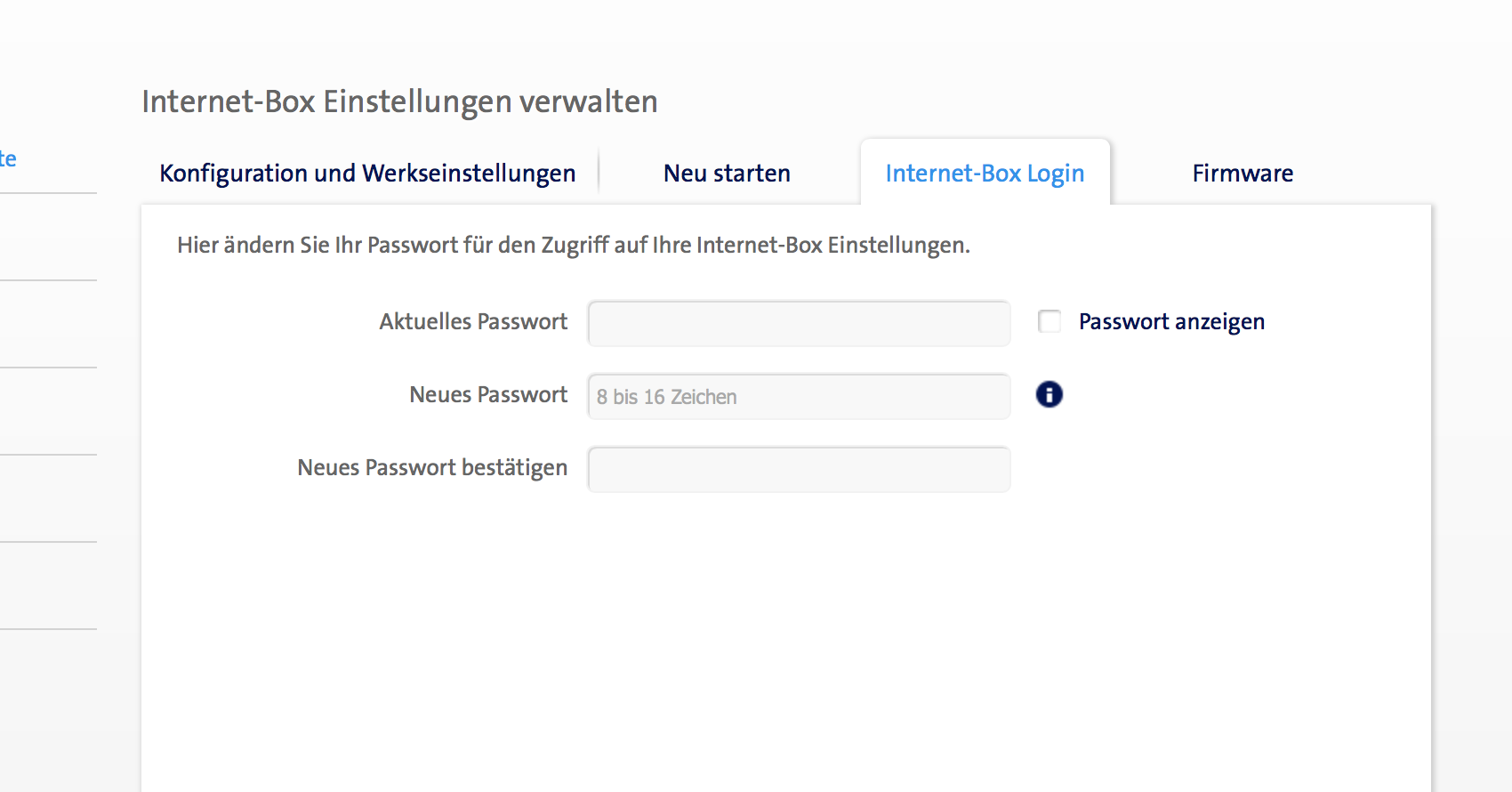The height and width of the screenshot is (792, 1512).
Task: Enable the Passwort anzeigen checkbox
Action: 1050,321
